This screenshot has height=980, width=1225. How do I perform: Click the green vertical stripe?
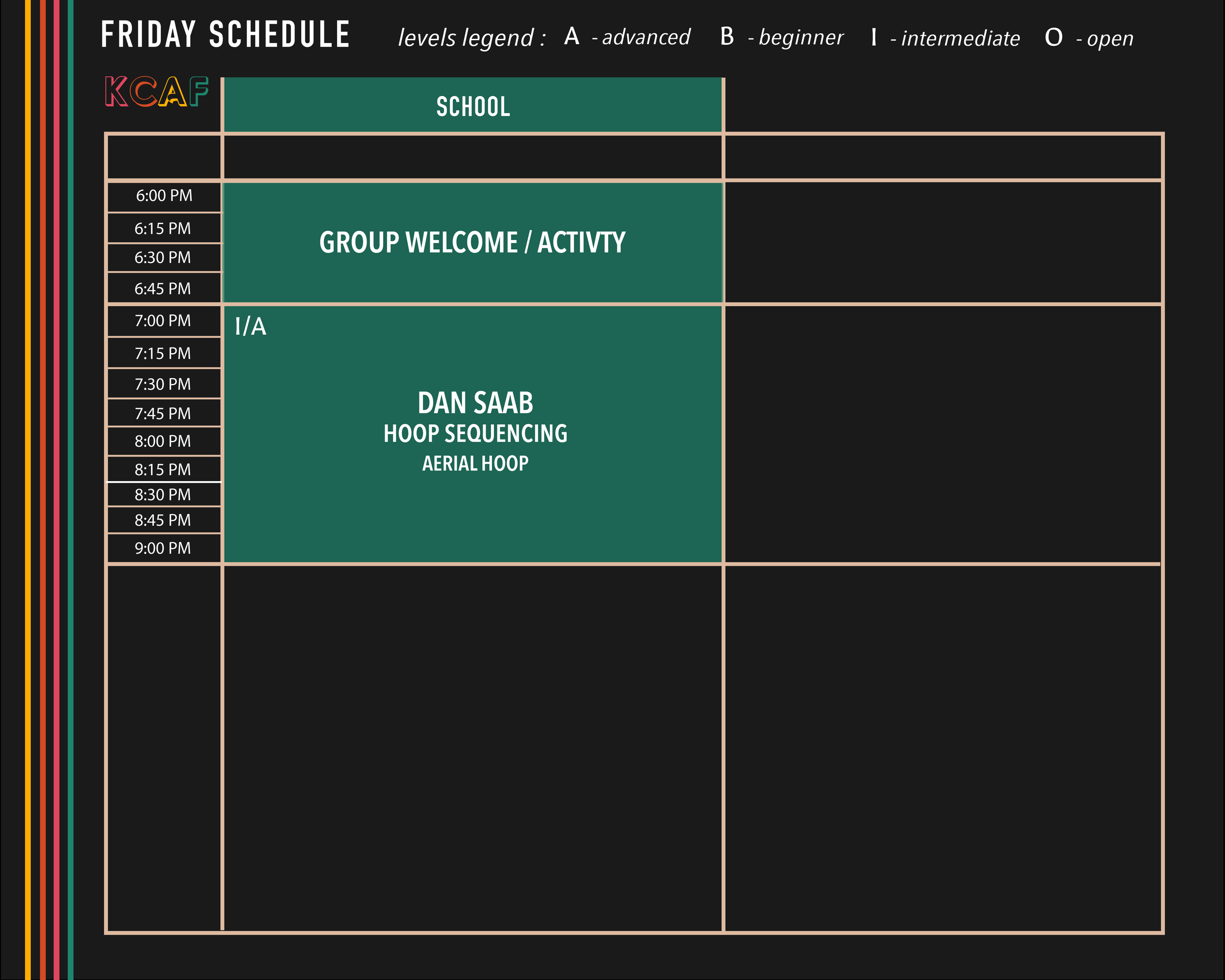coord(71,490)
